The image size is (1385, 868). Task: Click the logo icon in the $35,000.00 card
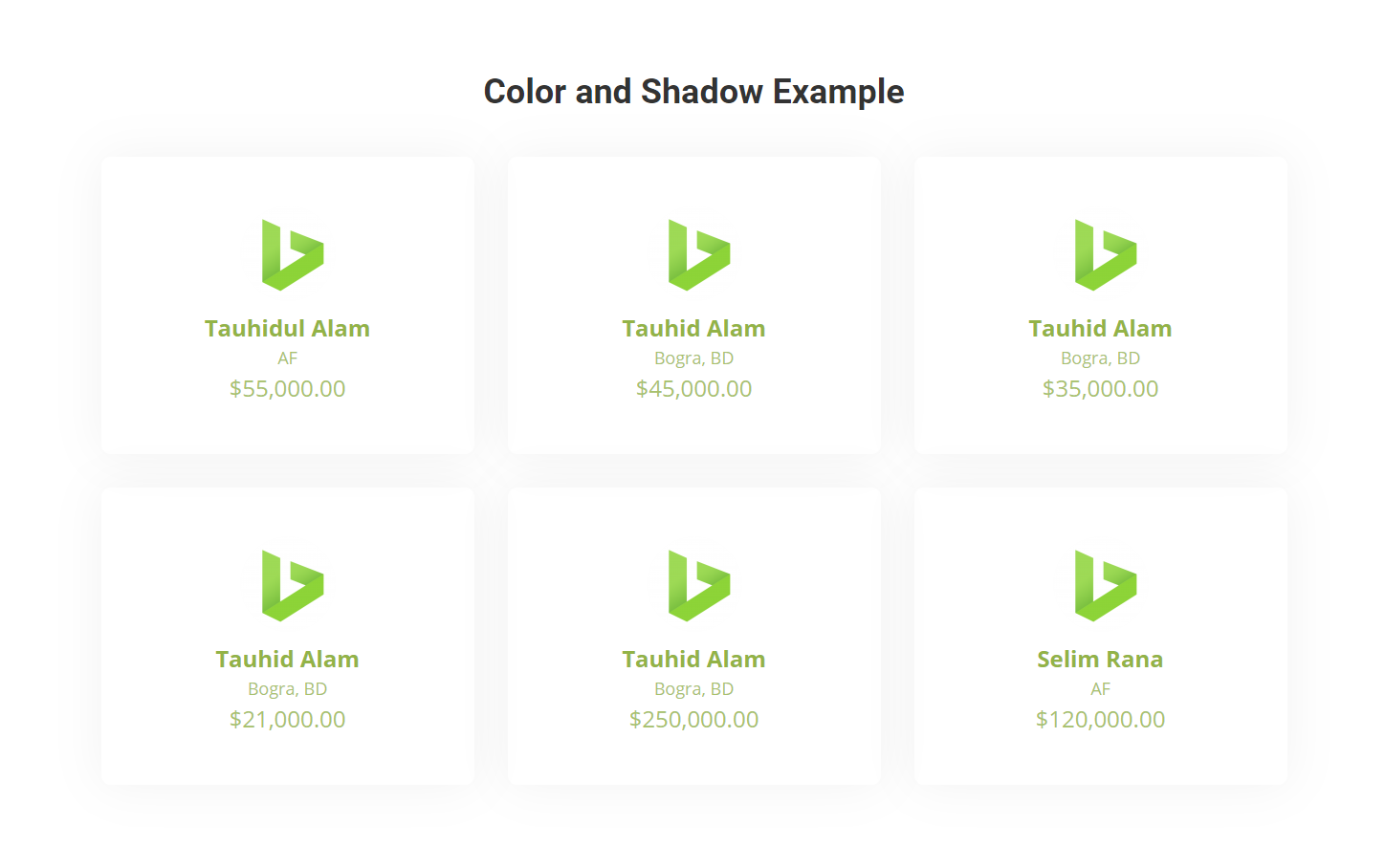(1105, 255)
